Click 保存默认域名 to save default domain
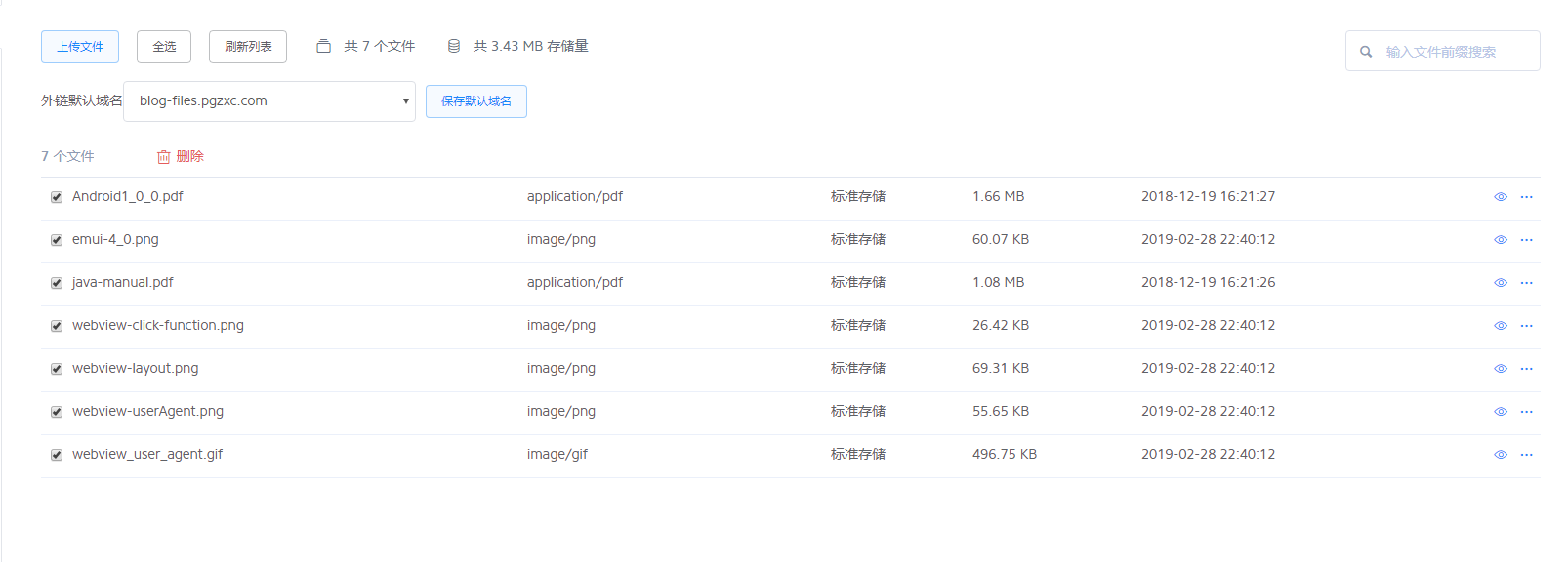 [476, 101]
